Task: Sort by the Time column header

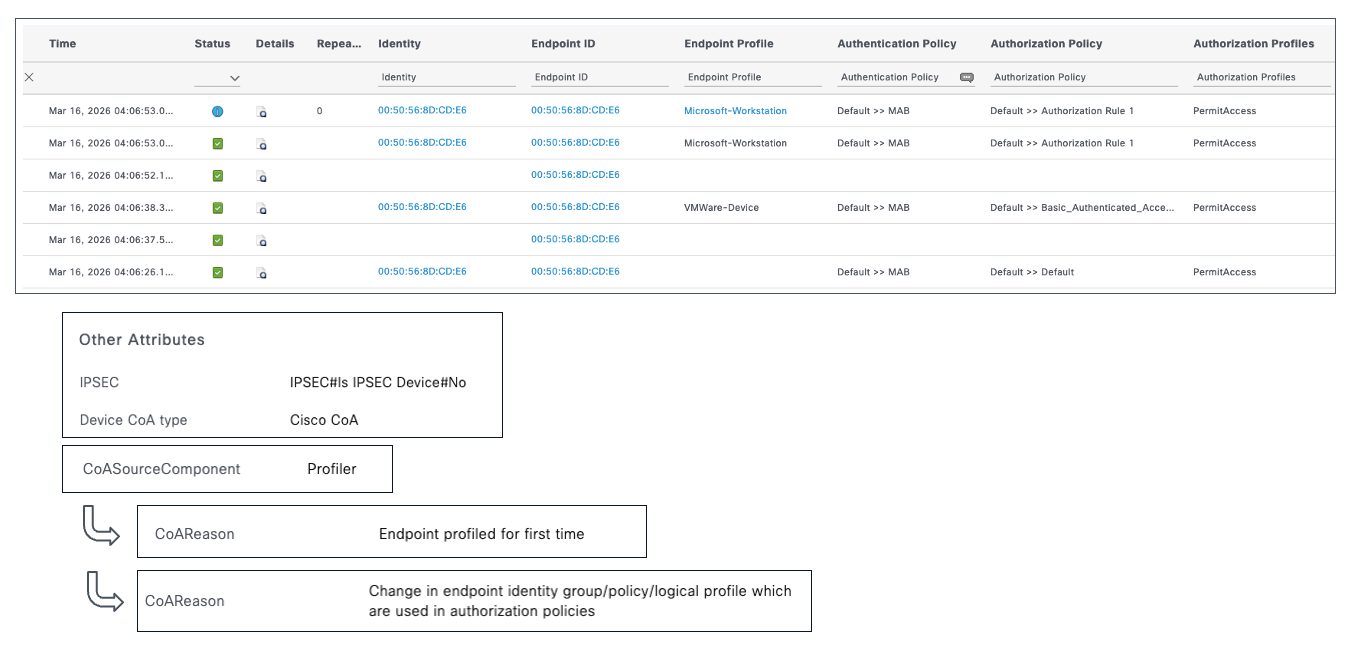Action: [x=62, y=44]
